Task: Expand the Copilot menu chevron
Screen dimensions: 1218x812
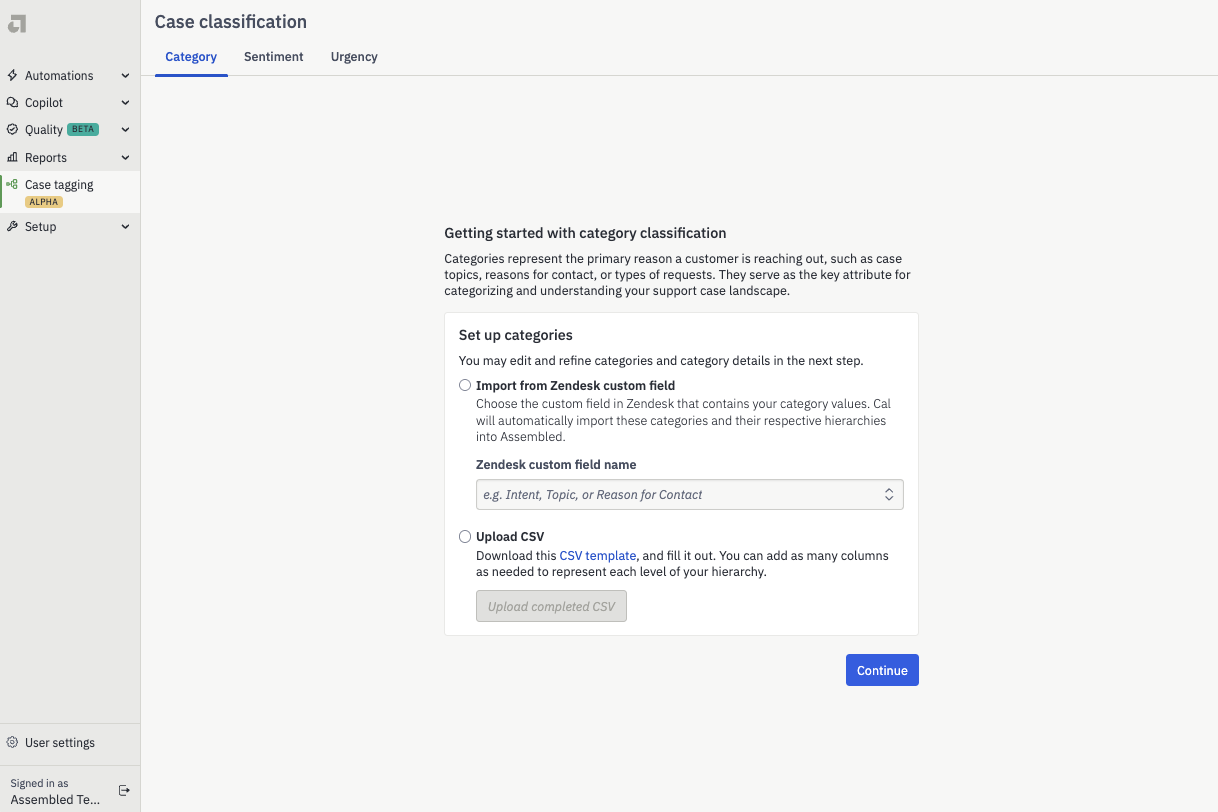Action: (125, 103)
